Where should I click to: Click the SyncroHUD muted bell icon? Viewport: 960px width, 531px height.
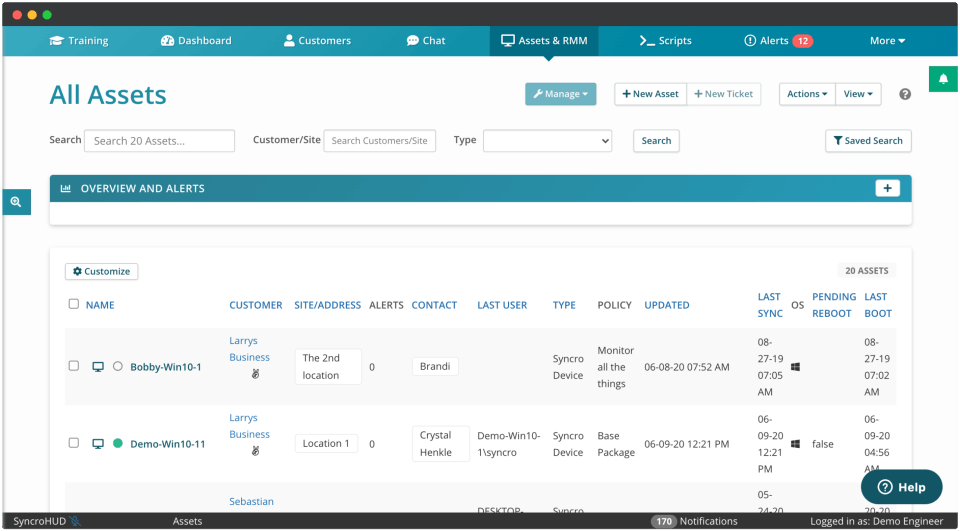click(x=75, y=522)
